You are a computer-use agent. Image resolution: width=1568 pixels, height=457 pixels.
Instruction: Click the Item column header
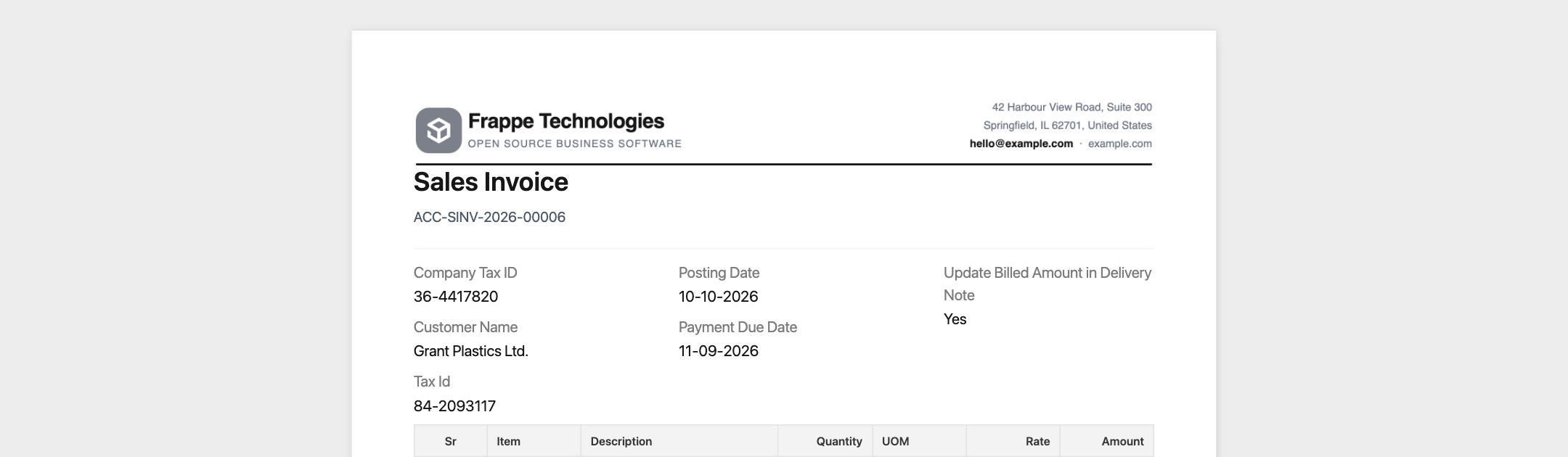534,441
